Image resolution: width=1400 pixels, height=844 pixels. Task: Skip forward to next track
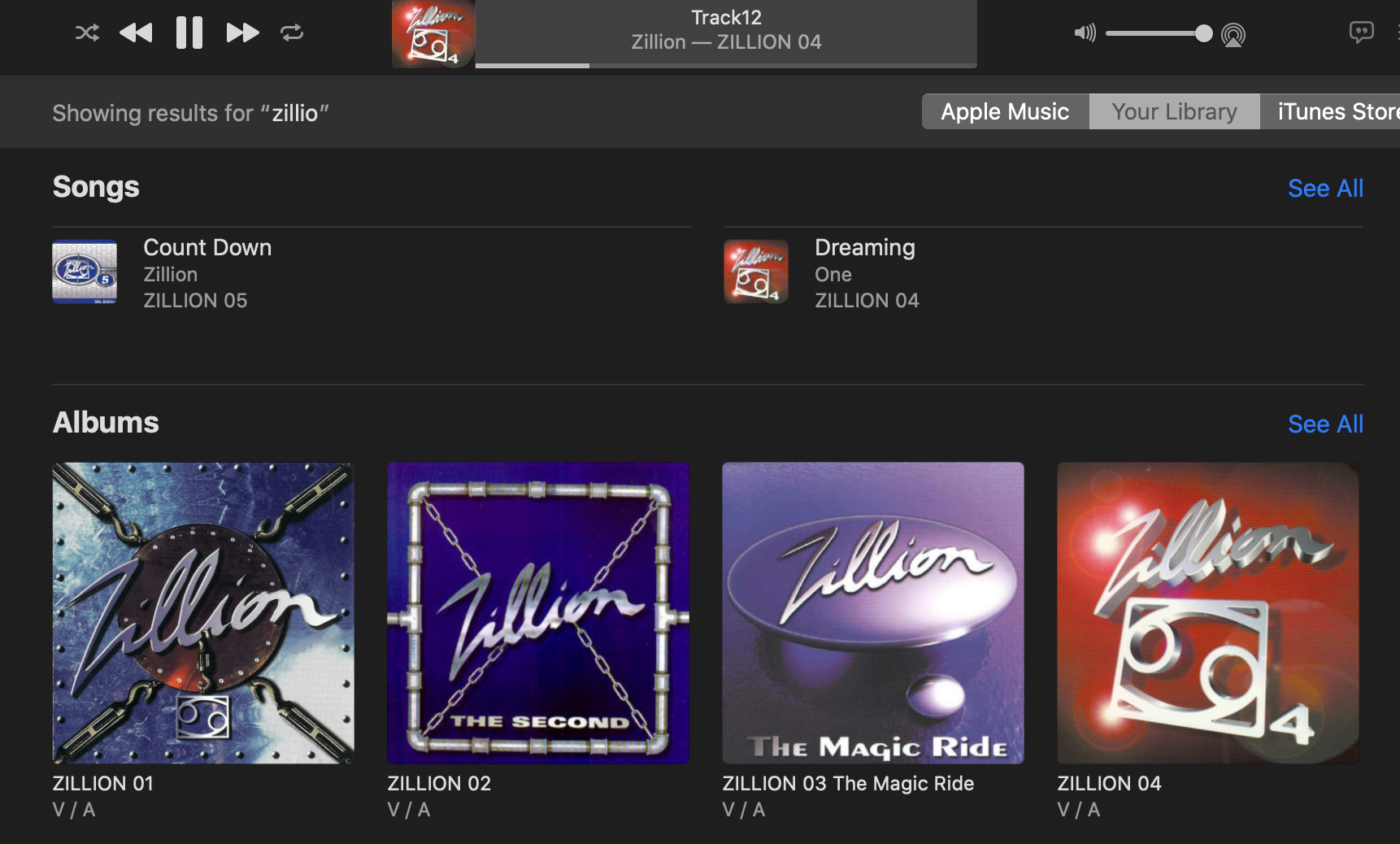coord(242,33)
